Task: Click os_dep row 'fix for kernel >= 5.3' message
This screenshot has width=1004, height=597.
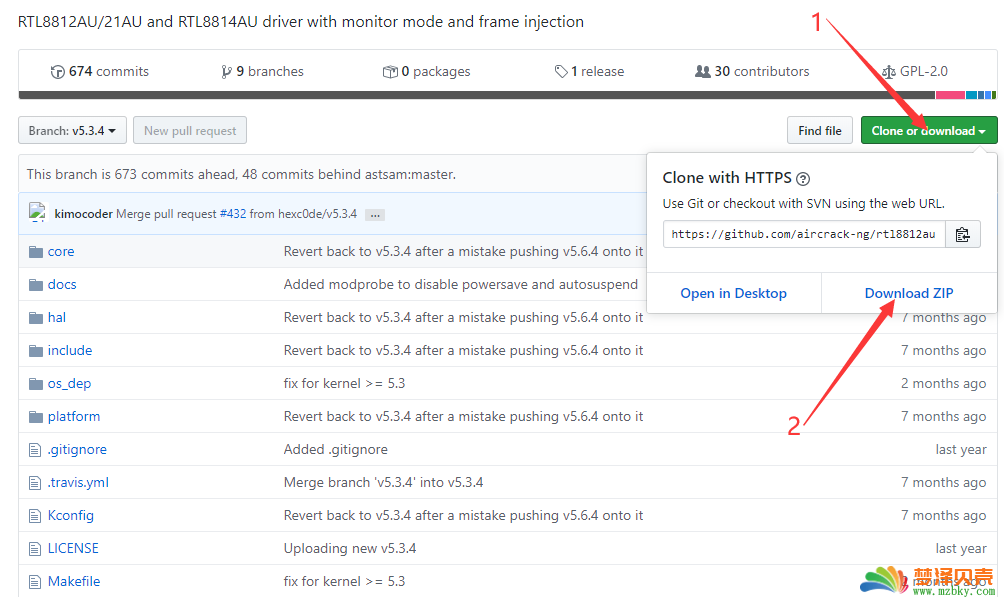Action: pyautogui.click(x=344, y=384)
